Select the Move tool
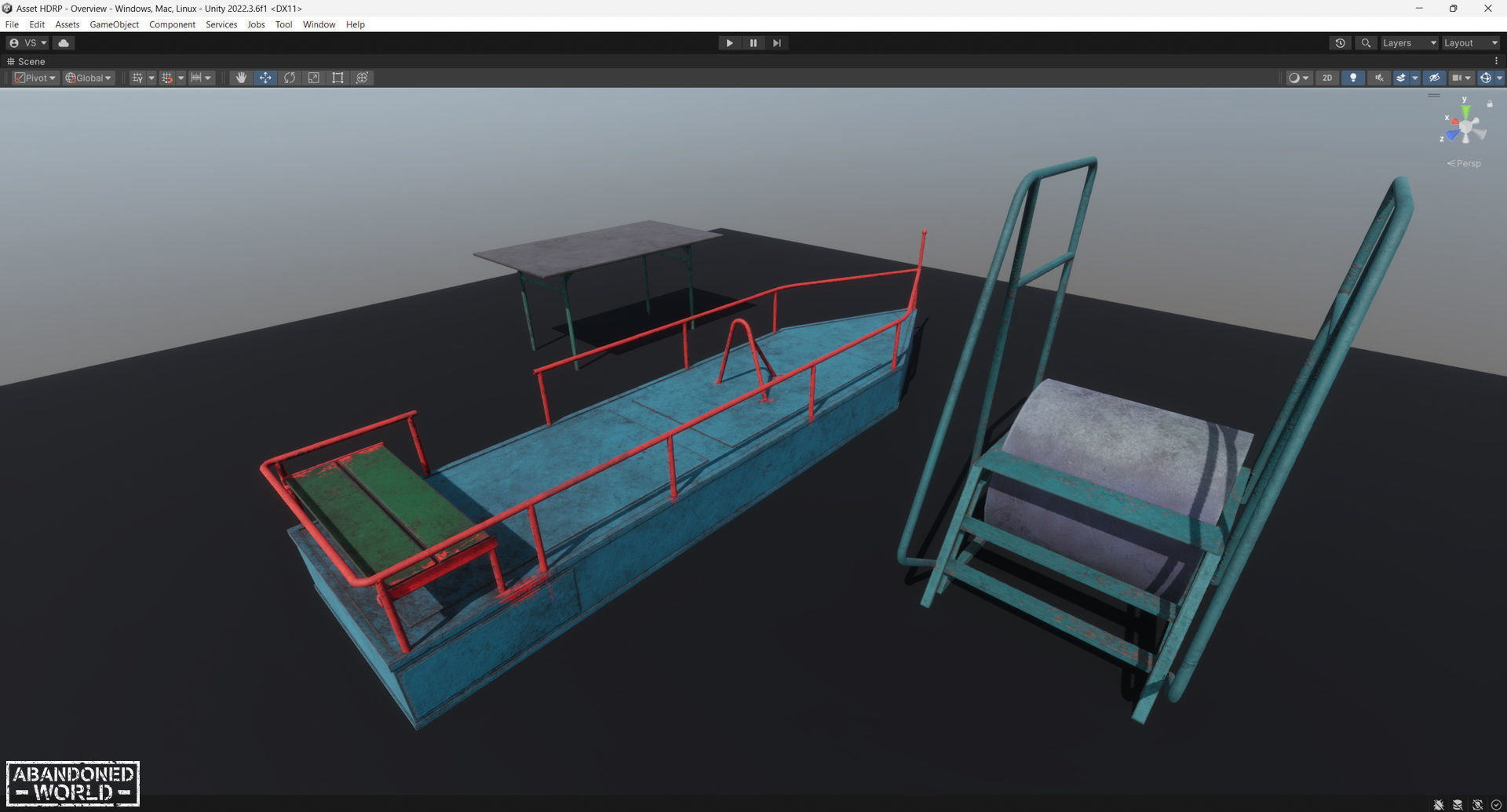This screenshot has height=812, width=1507. tap(265, 78)
